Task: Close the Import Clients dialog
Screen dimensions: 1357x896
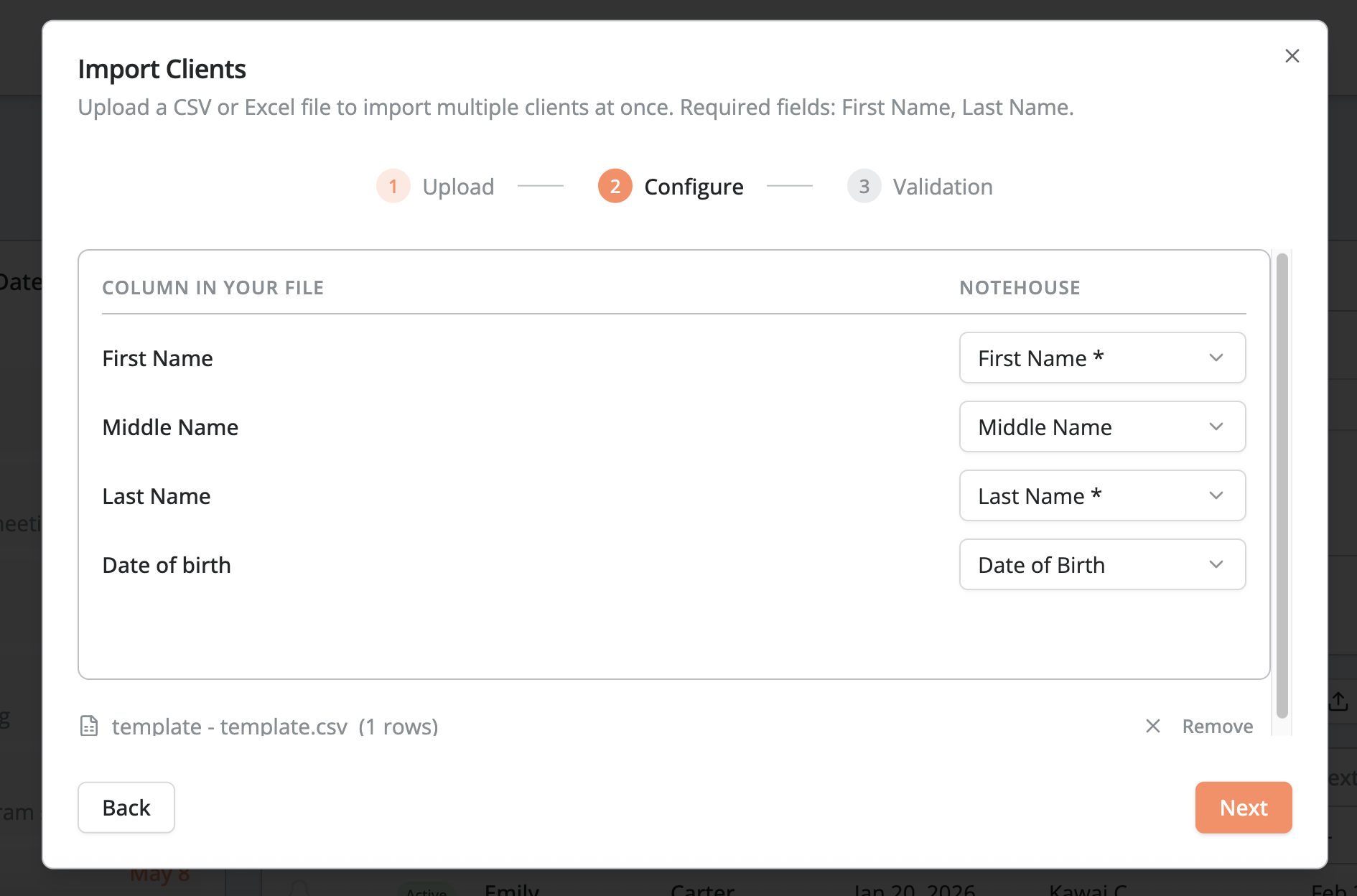Action: pos(1292,55)
